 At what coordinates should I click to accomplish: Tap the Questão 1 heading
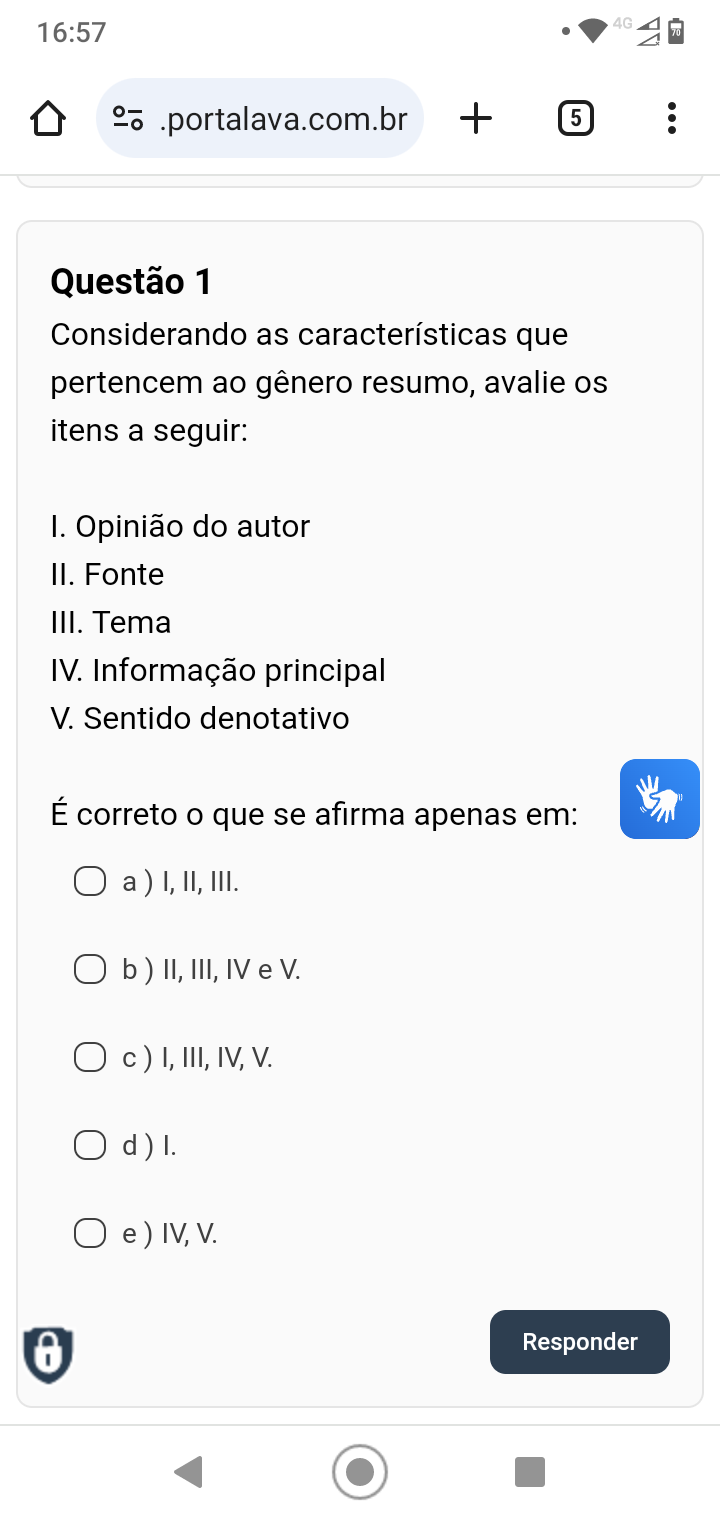click(131, 282)
